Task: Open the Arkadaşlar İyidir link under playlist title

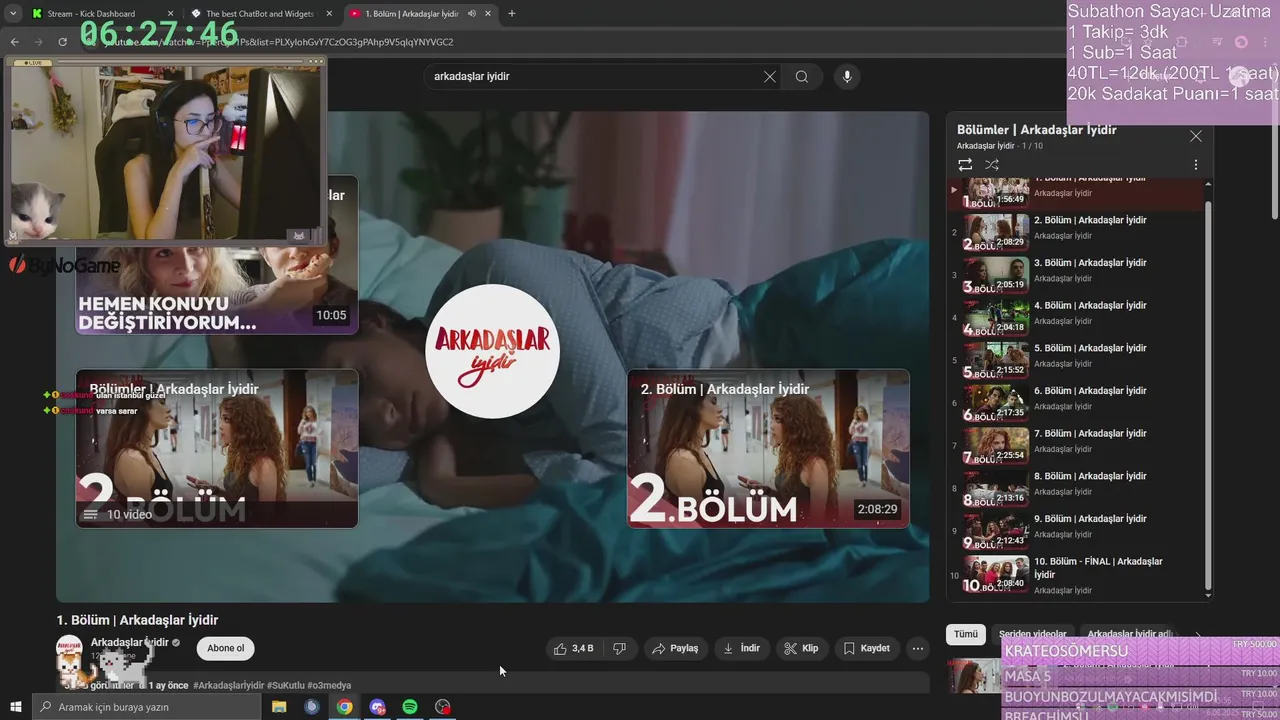Action: tap(985, 146)
